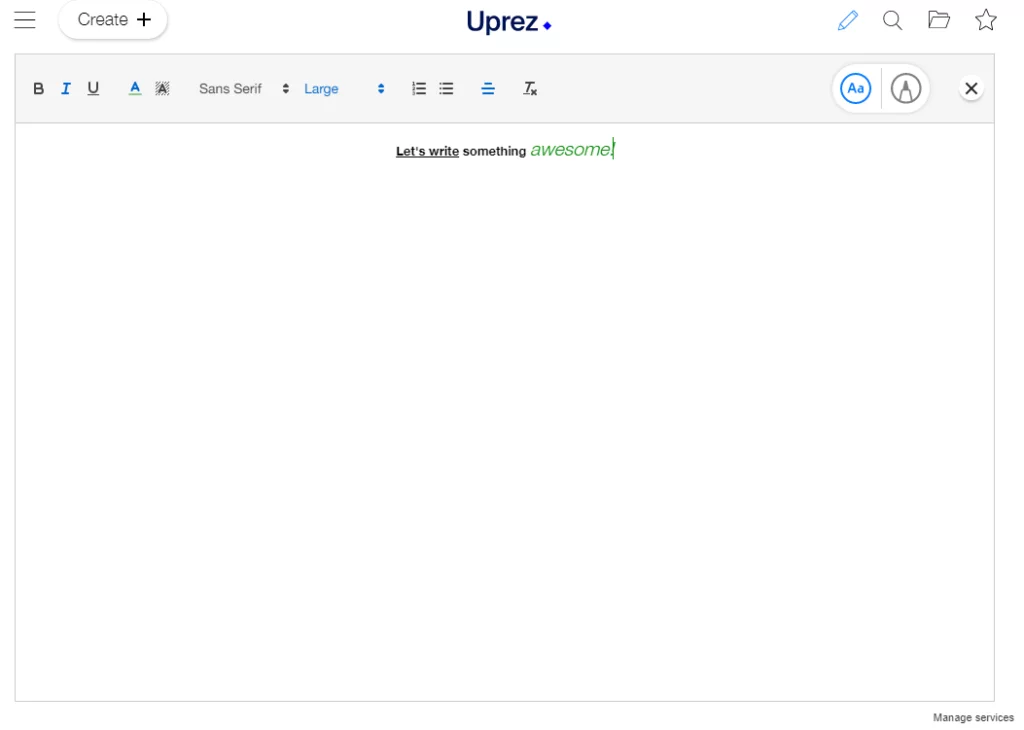Open the folder icon
The image size is (1024, 730).
point(939,20)
